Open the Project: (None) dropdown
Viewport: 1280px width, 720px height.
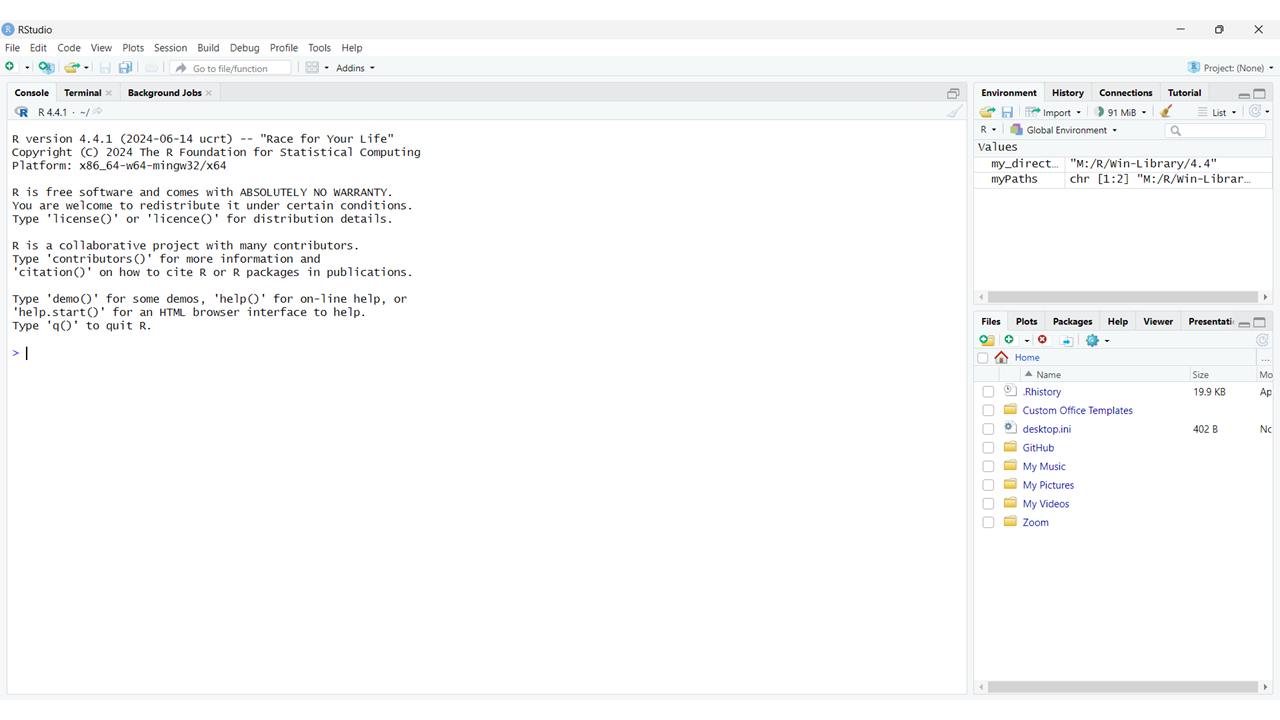tap(1231, 68)
